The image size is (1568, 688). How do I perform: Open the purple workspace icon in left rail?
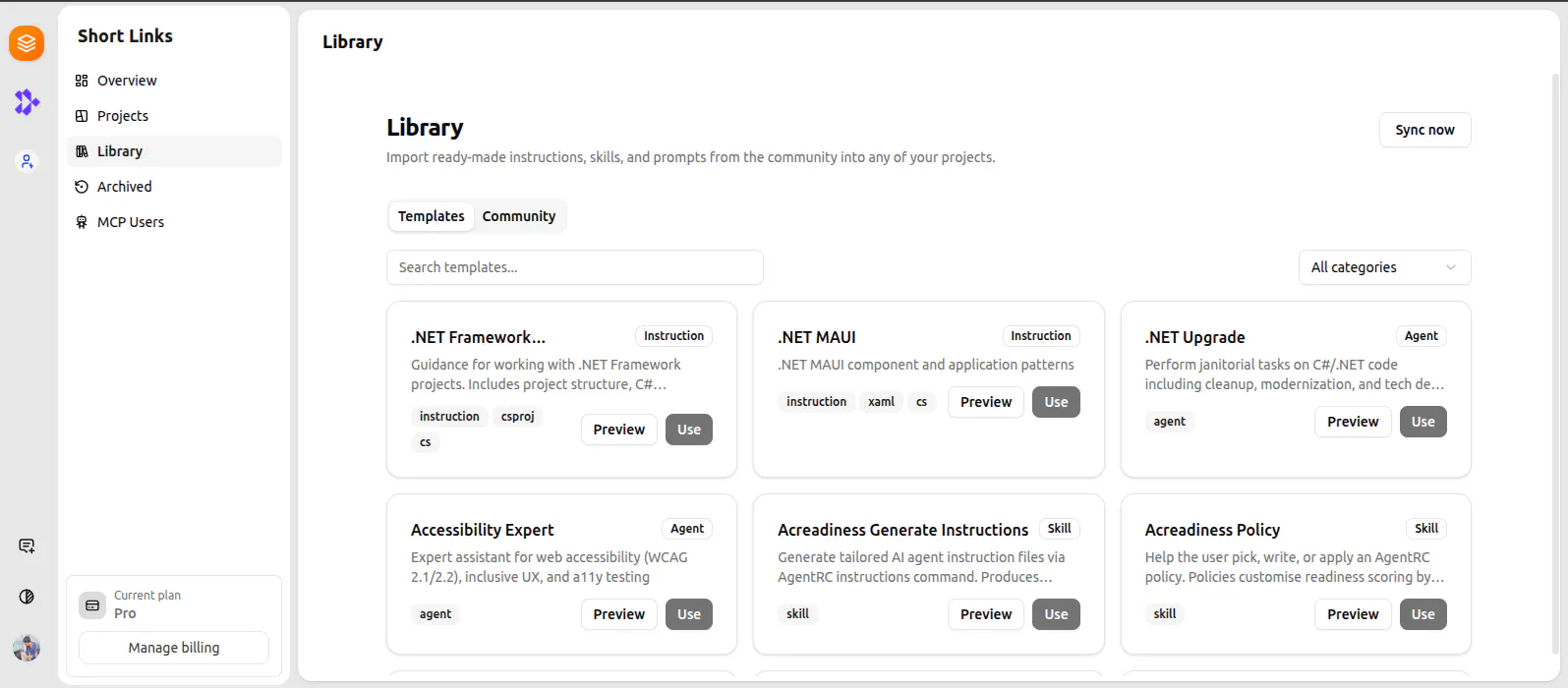pyautogui.click(x=27, y=102)
